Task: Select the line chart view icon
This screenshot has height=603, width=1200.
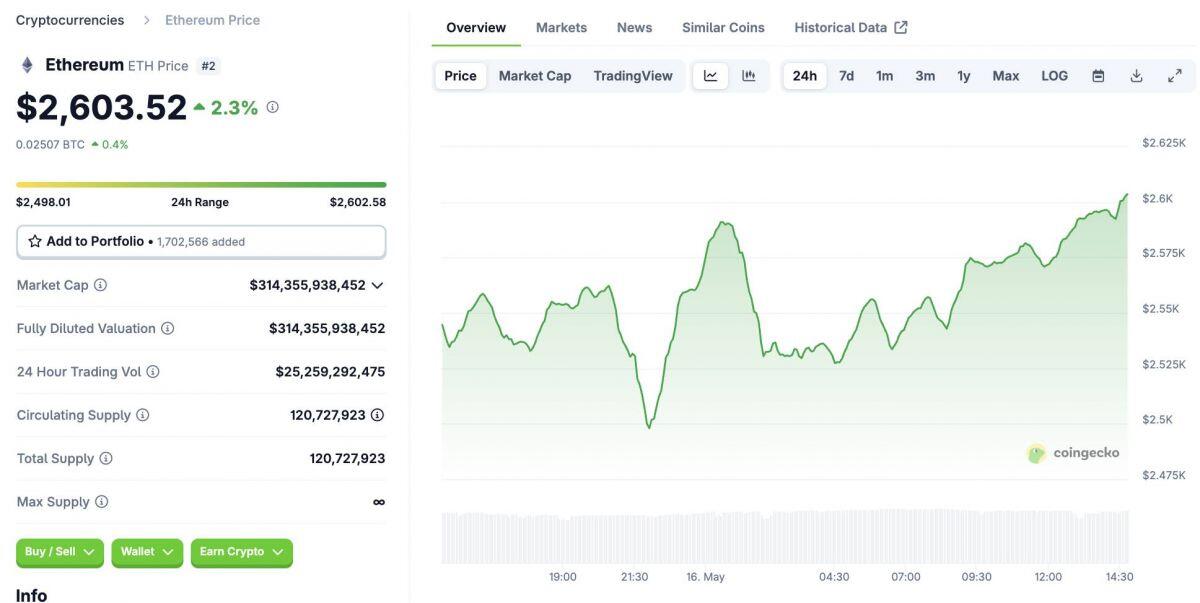Action: pyautogui.click(x=710, y=74)
